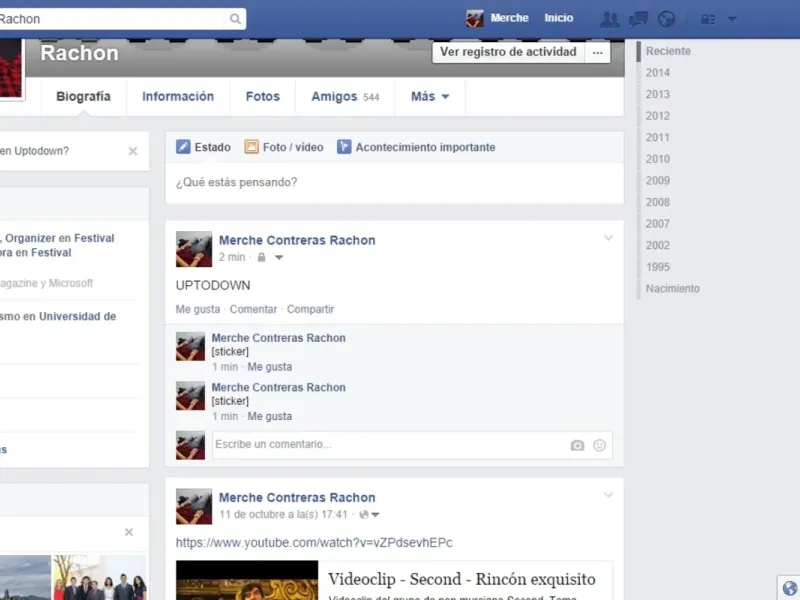This screenshot has width=800, height=600.
Task: Expand the Más dropdown tab
Action: click(430, 96)
